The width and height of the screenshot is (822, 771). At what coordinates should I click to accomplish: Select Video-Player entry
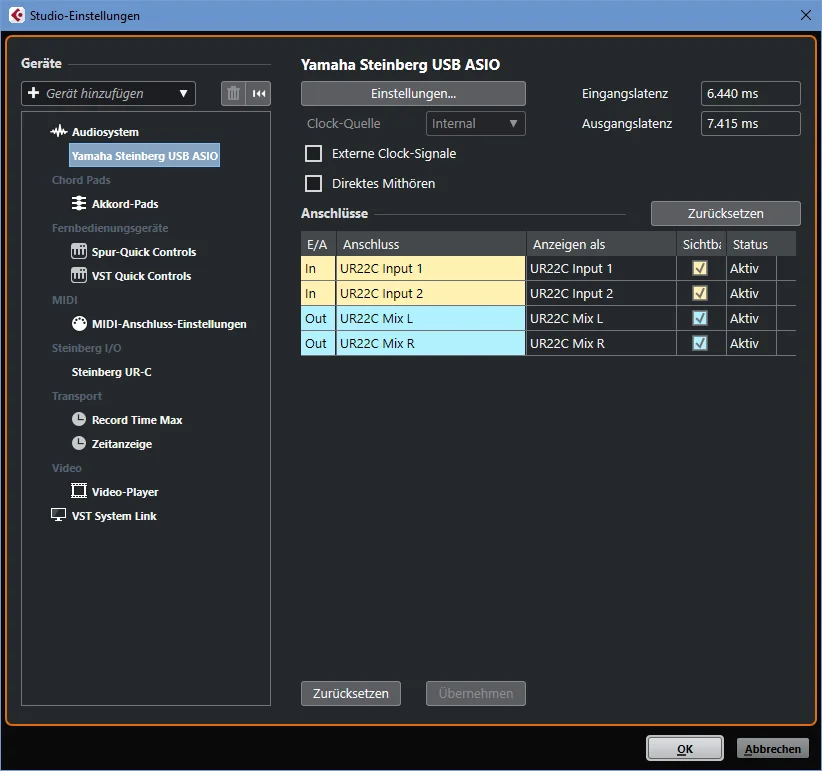[125, 492]
